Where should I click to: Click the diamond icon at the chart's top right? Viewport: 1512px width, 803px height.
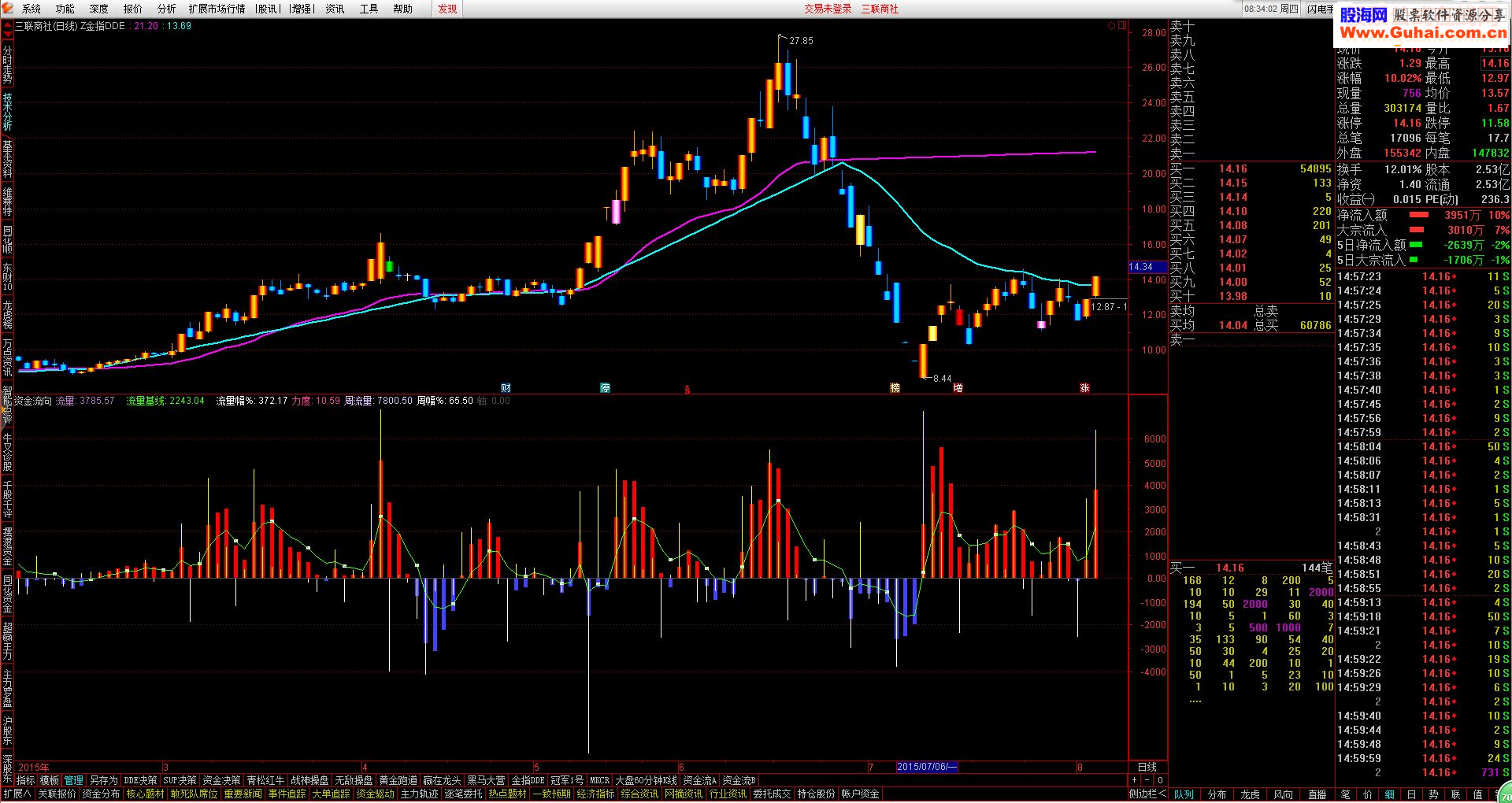pos(1112,26)
